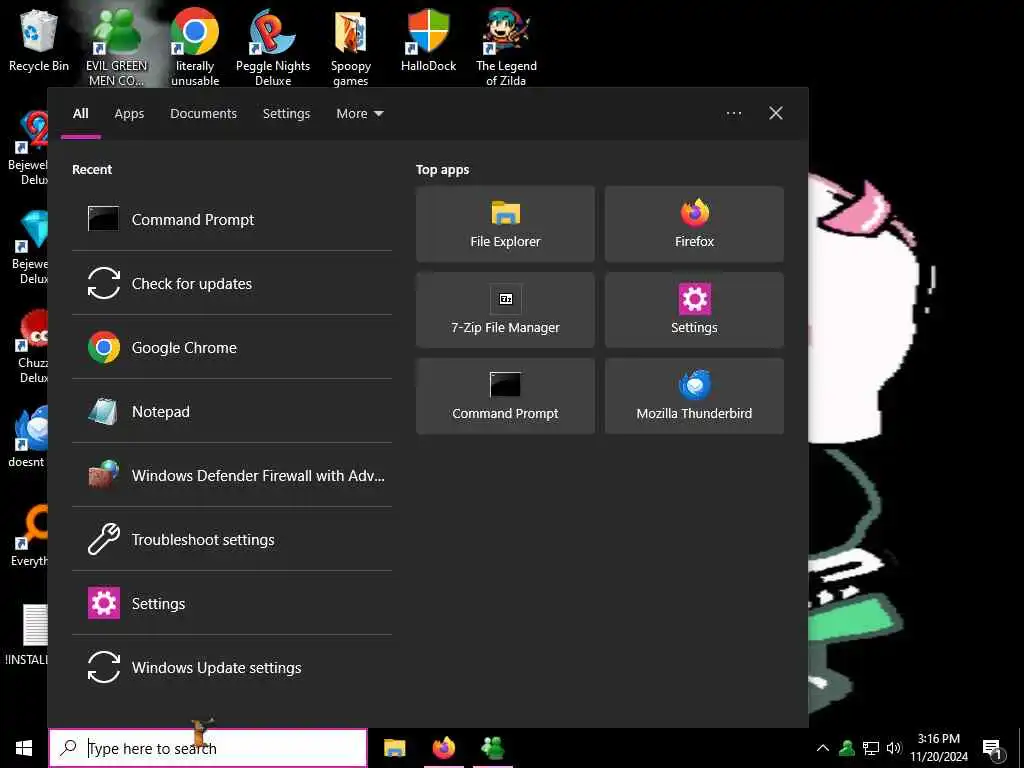Select the All search tab
1024x768 pixels.
tap(81, 114)
